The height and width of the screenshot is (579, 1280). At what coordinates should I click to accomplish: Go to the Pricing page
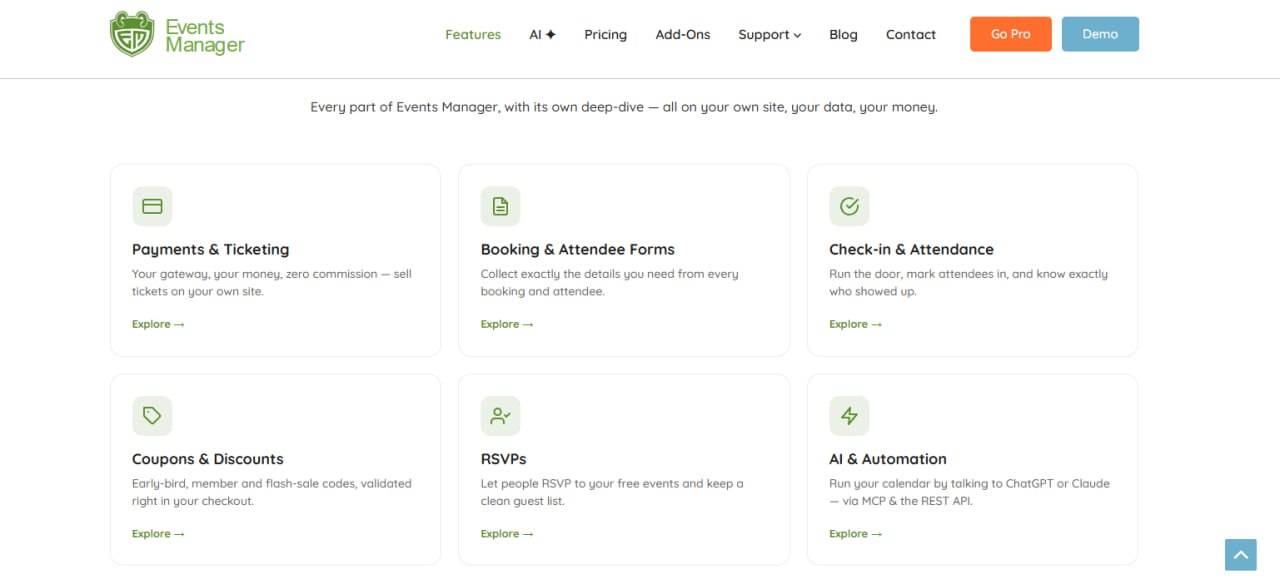coord(606,34)
